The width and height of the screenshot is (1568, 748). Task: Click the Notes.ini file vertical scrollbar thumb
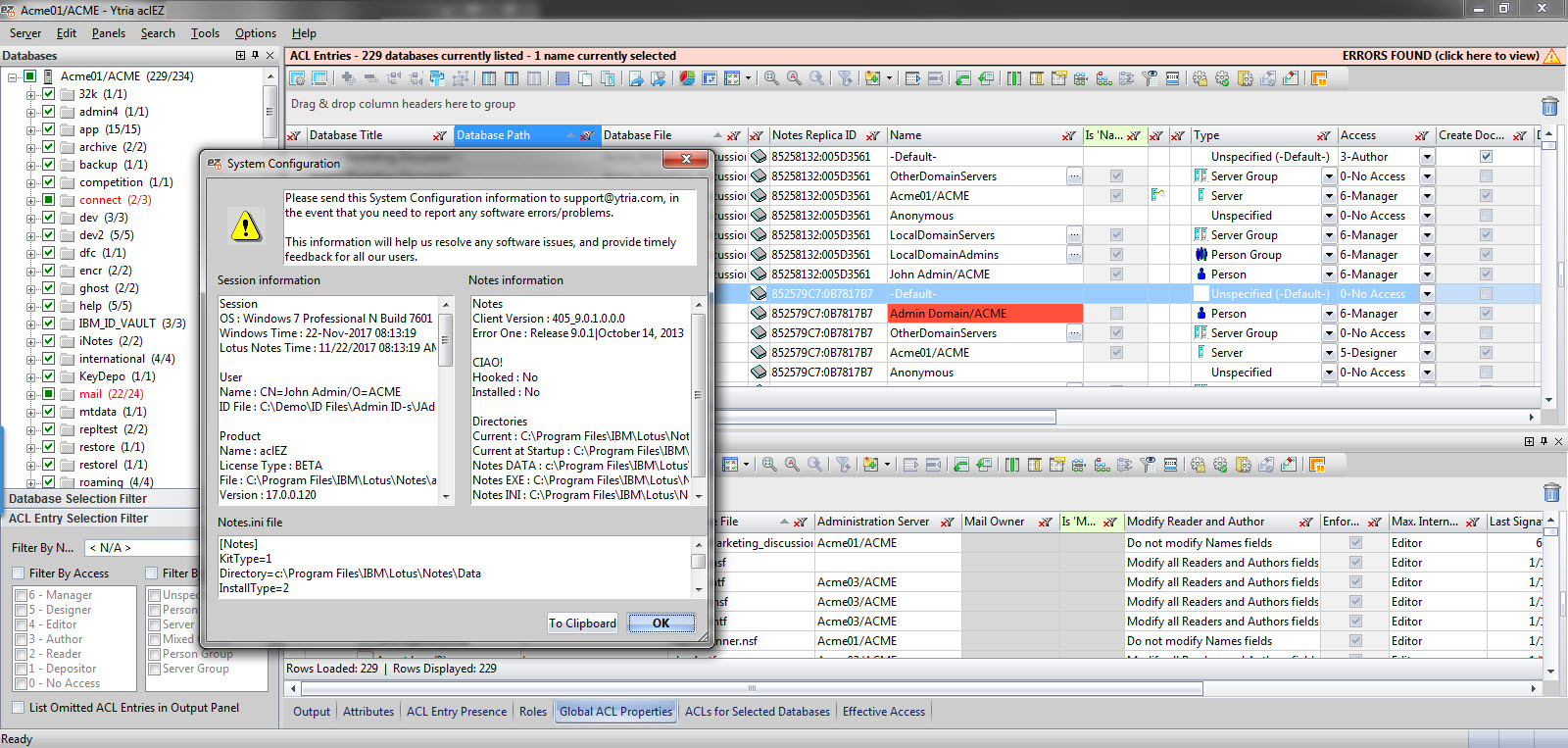(x=699, y=561)
